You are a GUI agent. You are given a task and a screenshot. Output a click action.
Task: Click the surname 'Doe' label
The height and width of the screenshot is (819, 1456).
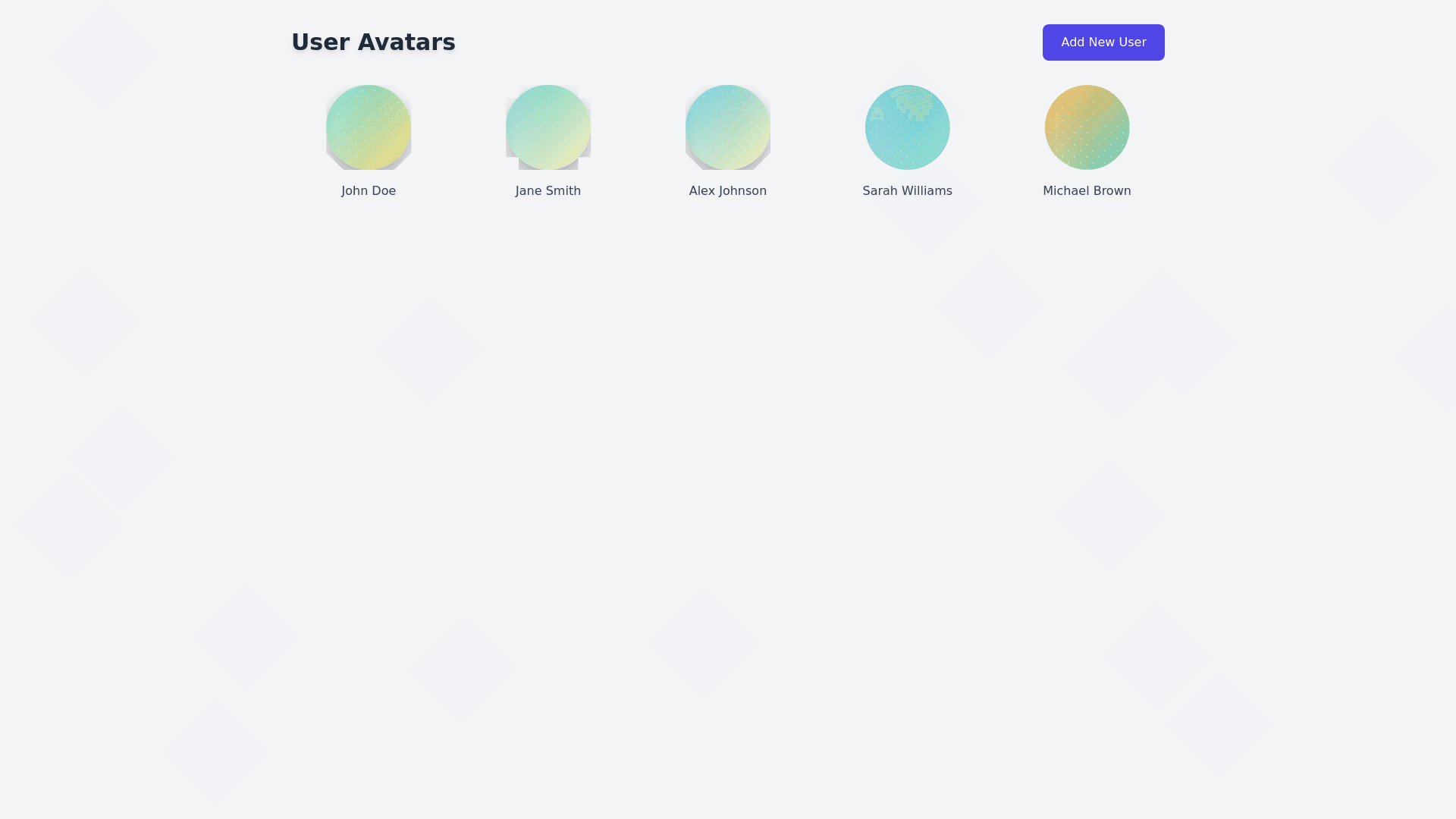point(383,191)
